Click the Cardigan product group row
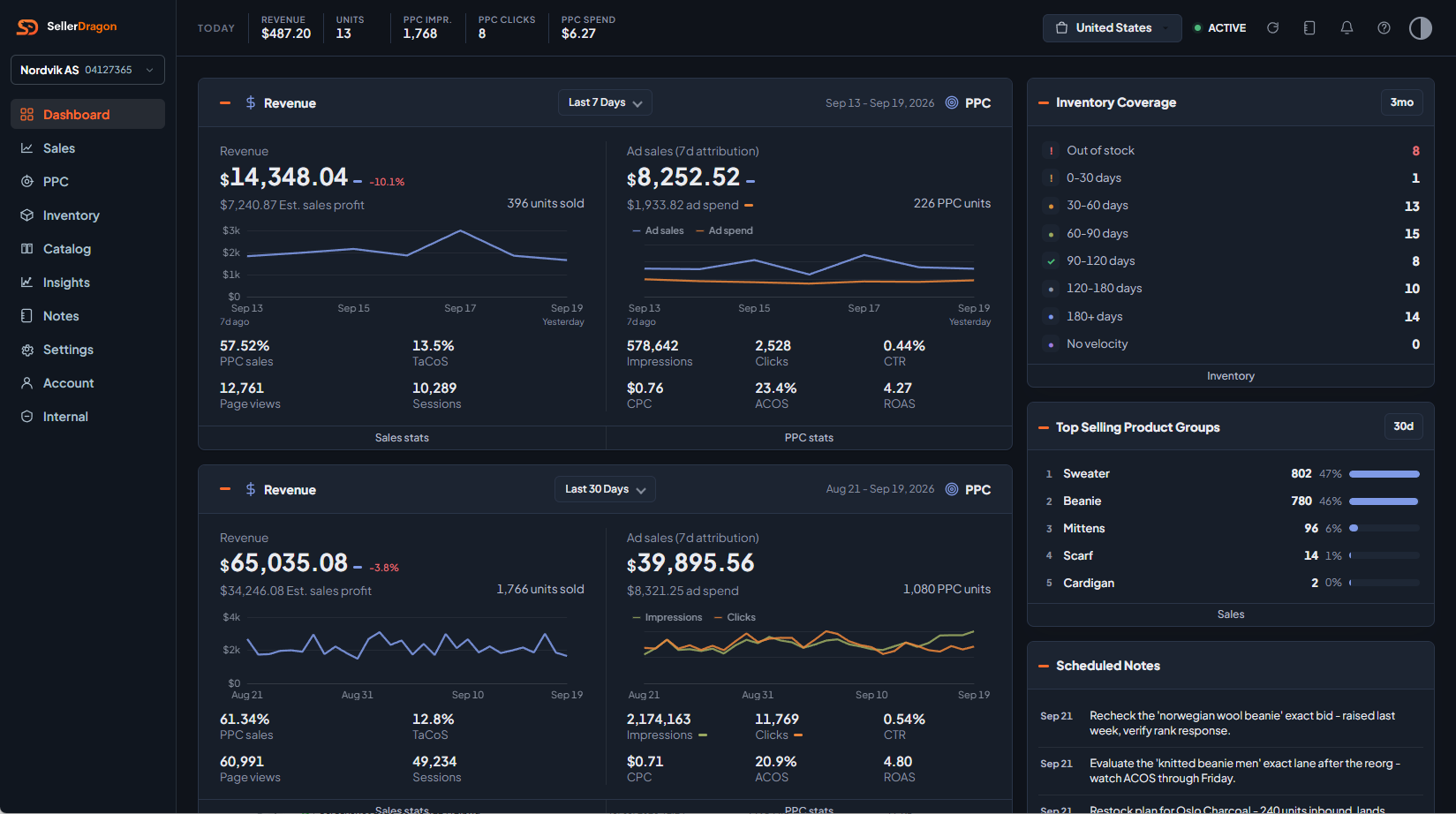 [x=1231, y=584]
